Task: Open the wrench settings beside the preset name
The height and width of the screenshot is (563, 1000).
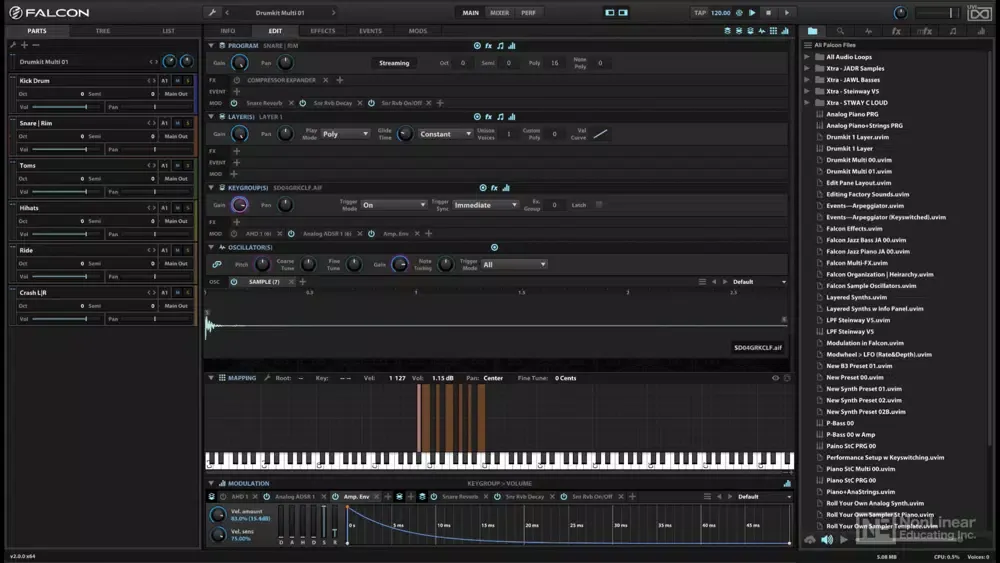Action: click(212, 12)
